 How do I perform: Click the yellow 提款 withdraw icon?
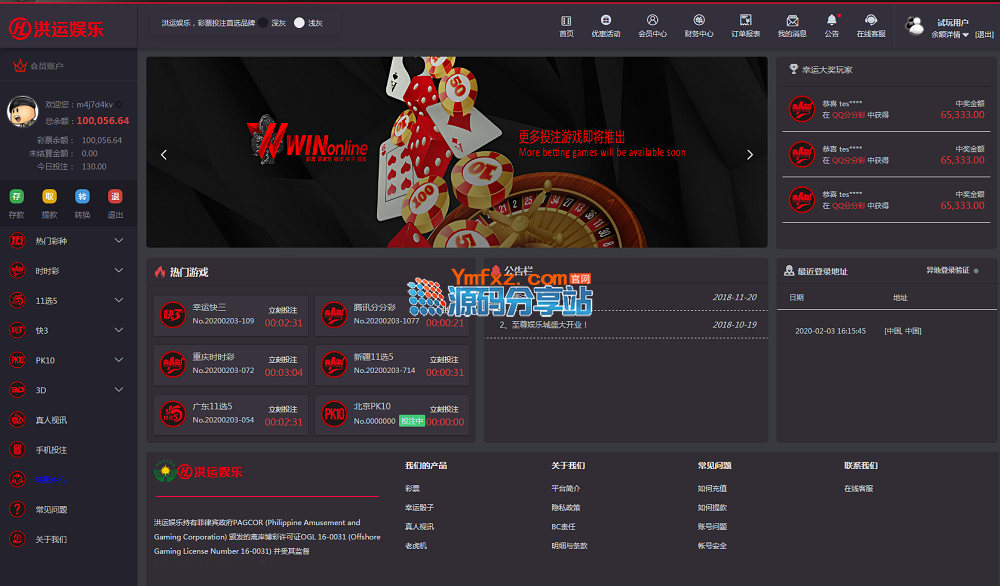(49, 196)
